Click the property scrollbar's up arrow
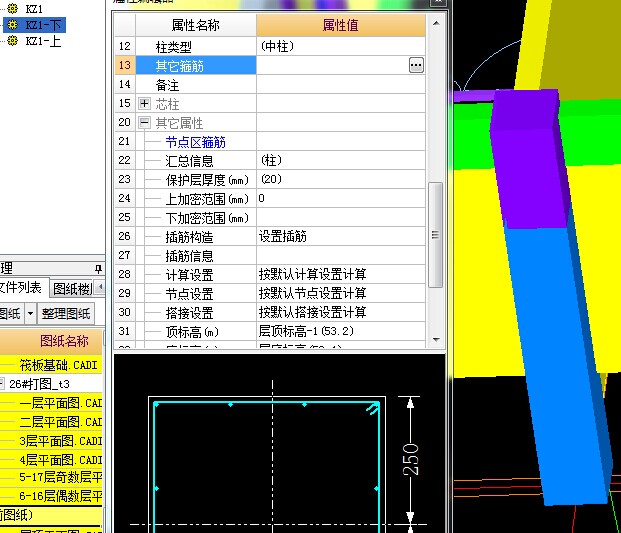Viewport: 621px width, 533px height. coord(436,23)
